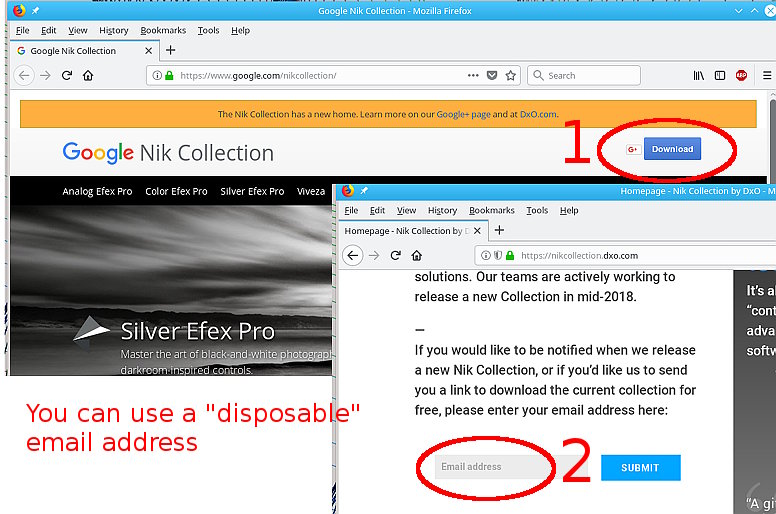Select the Homepage - Nik Collection by DxO tab
This screenshot has height=514, width=776.
(413, 231)
